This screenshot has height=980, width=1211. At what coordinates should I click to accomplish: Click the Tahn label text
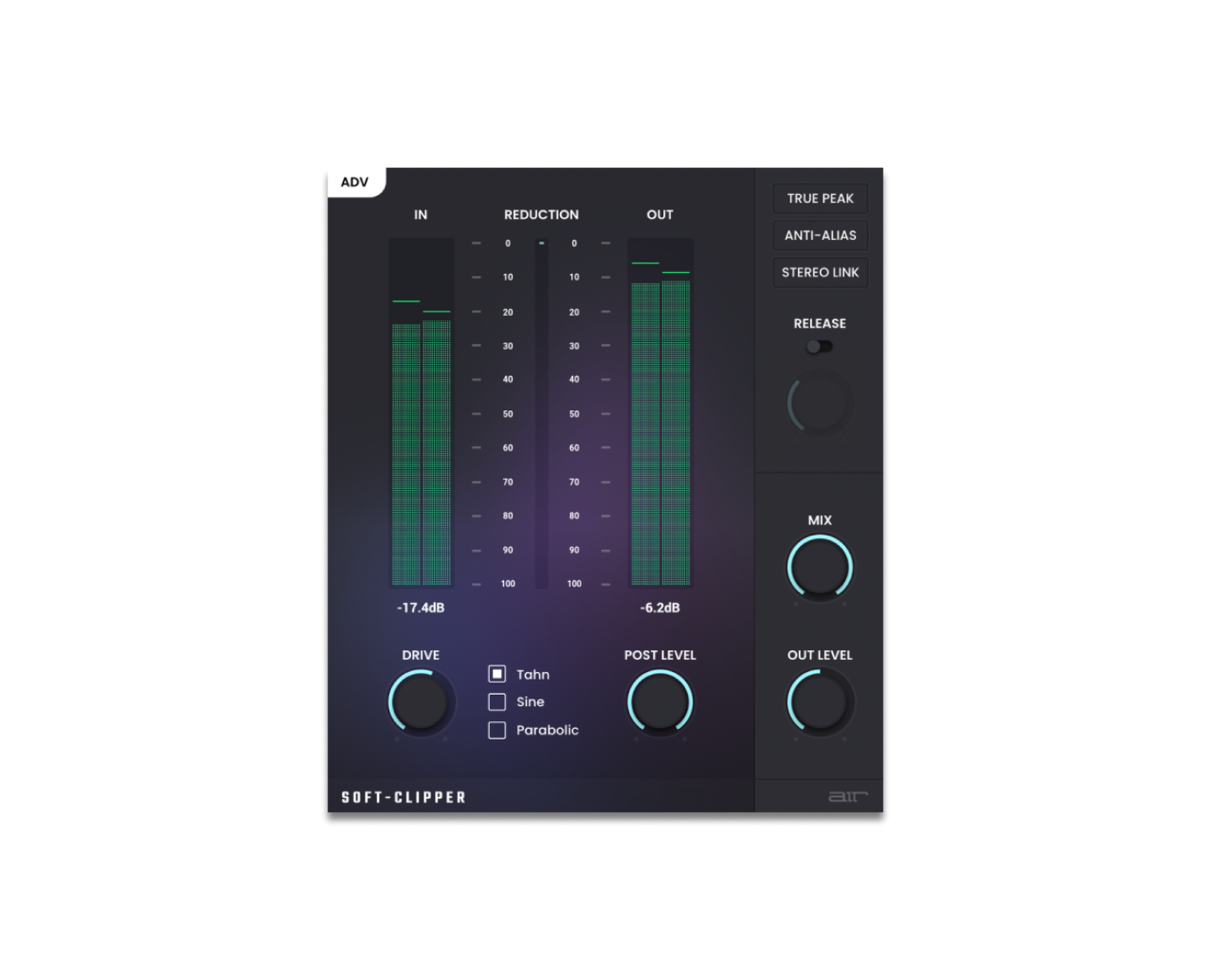click(x=533, y=675)
